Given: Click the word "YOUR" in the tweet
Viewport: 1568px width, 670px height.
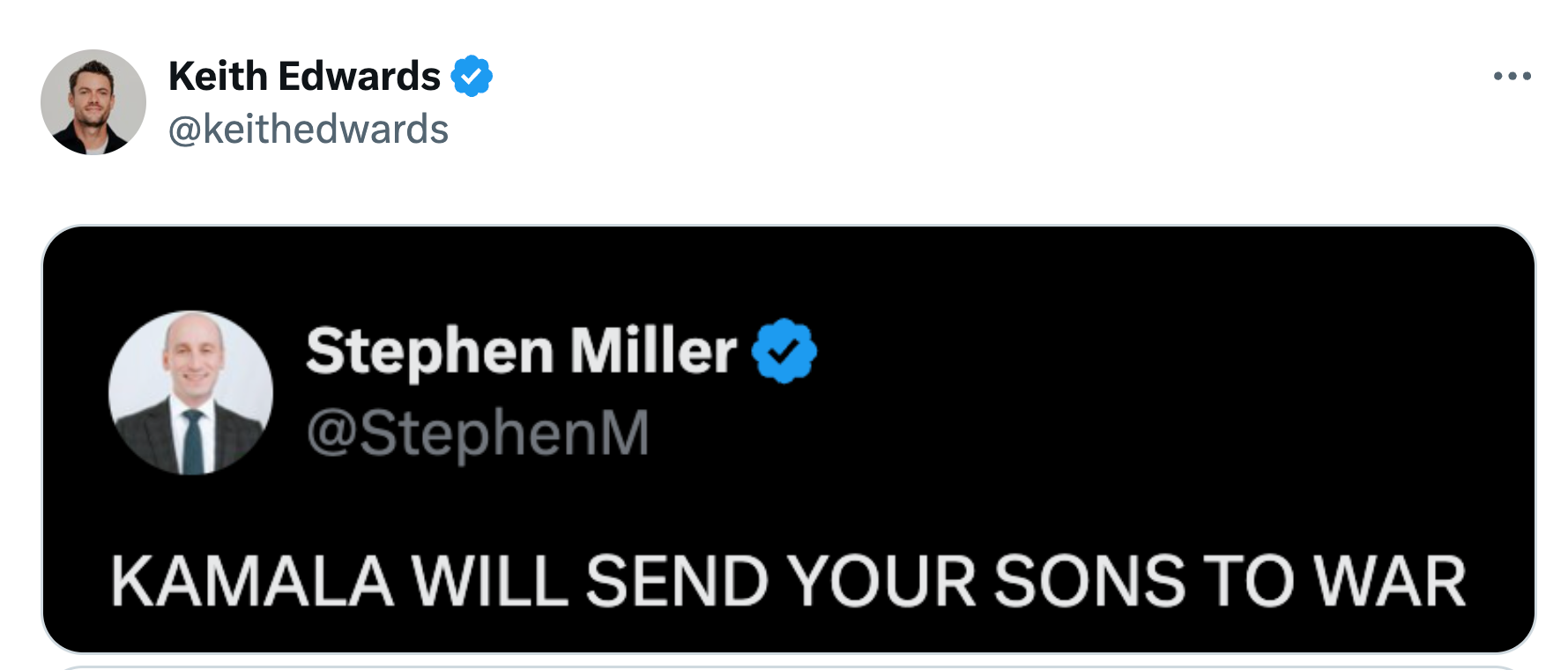Looking at the screenshot, I should click(881, 581).
